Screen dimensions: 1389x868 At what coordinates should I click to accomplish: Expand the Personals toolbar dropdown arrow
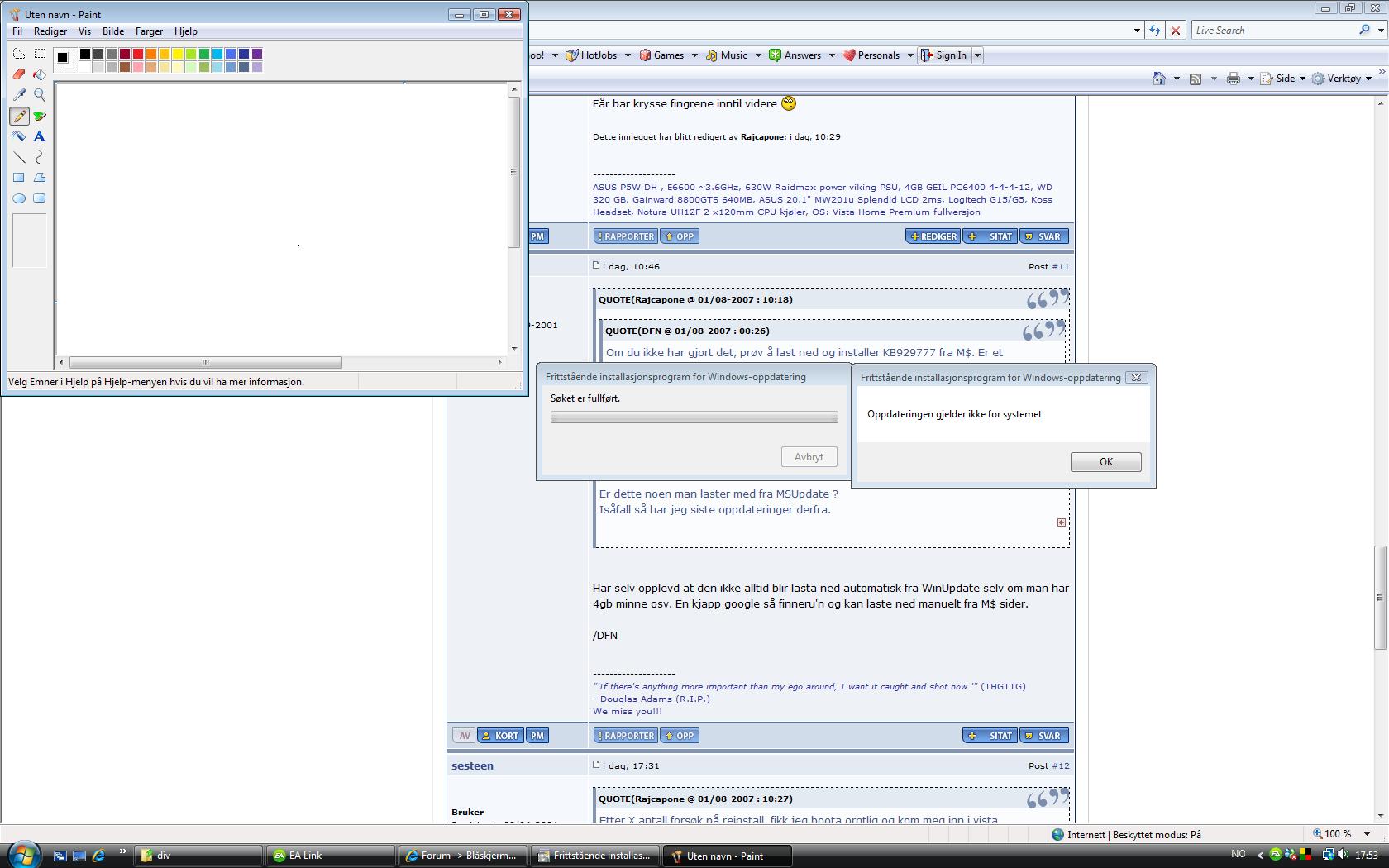(x=910, y=55)
